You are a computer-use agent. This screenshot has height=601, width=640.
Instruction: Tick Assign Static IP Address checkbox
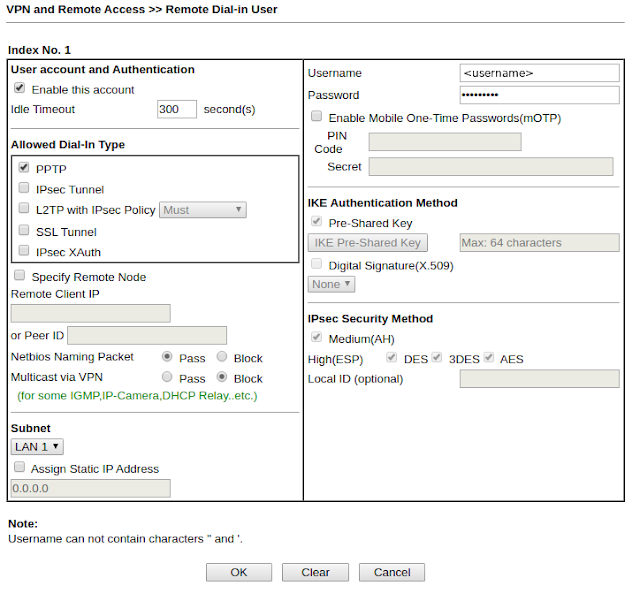pyautogui.click(x=19, y=467)
